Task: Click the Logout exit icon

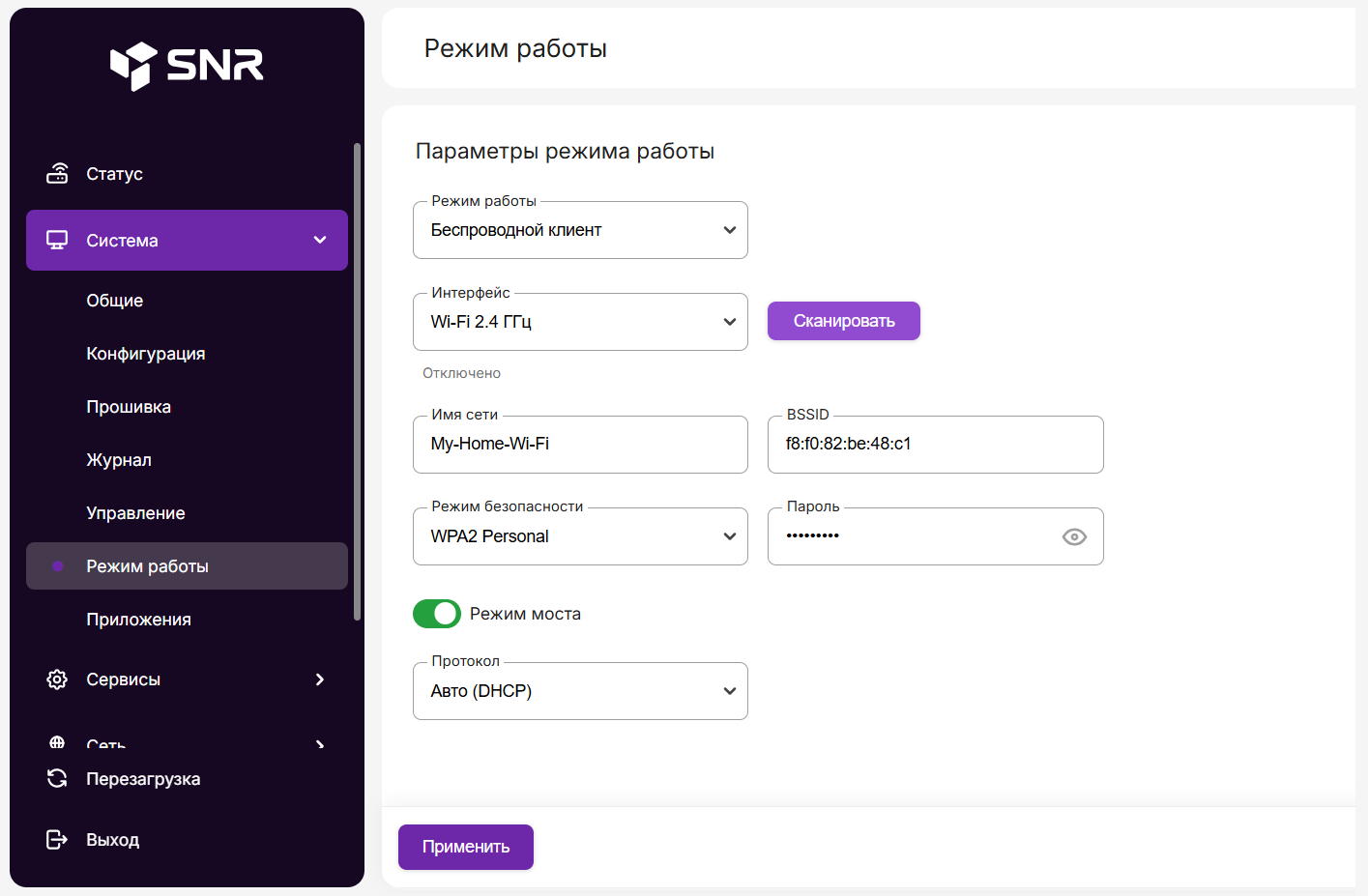Action: coord(57,840)
